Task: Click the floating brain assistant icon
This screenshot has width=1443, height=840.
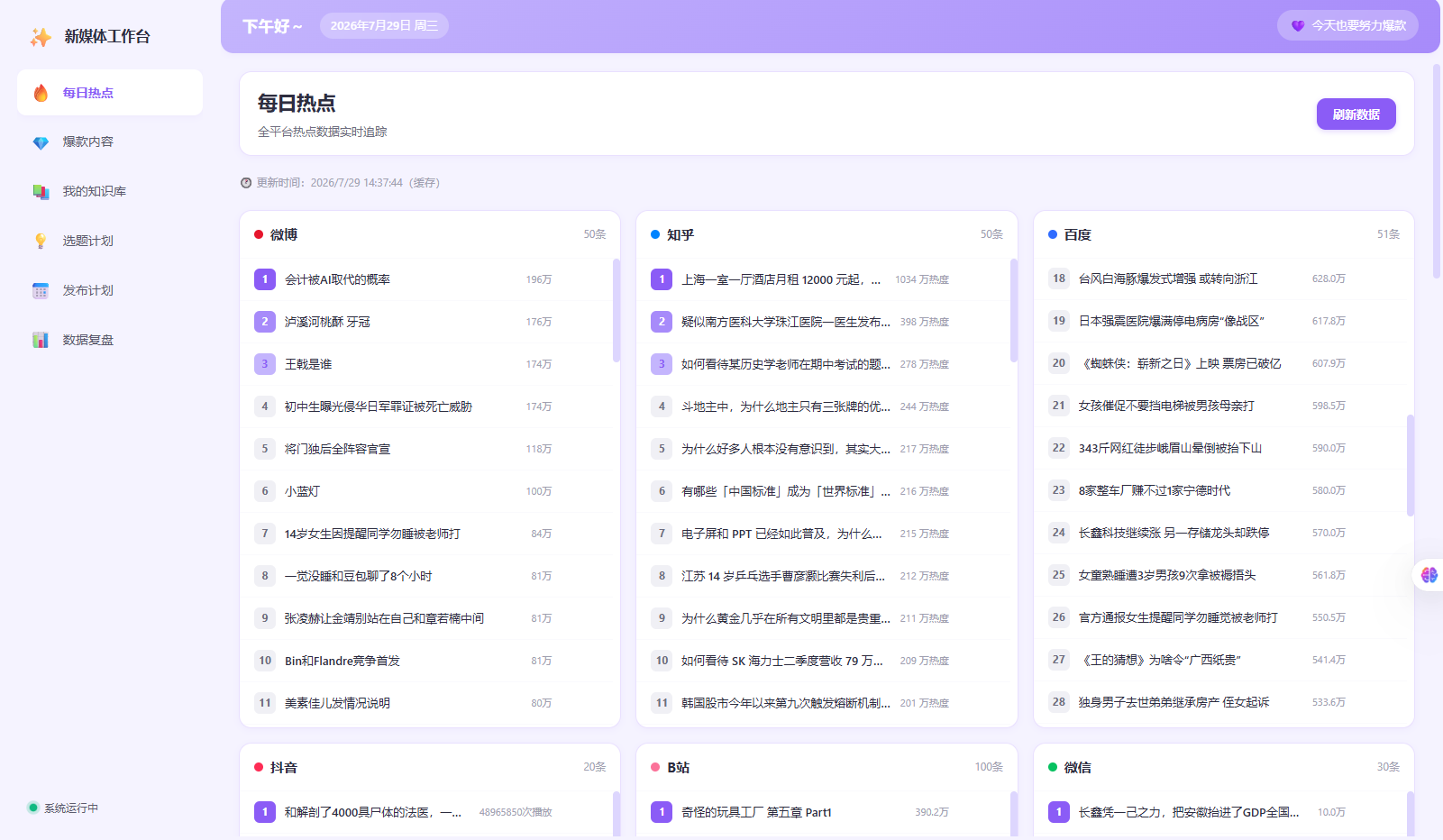Action: click(x=1429, y=575)
